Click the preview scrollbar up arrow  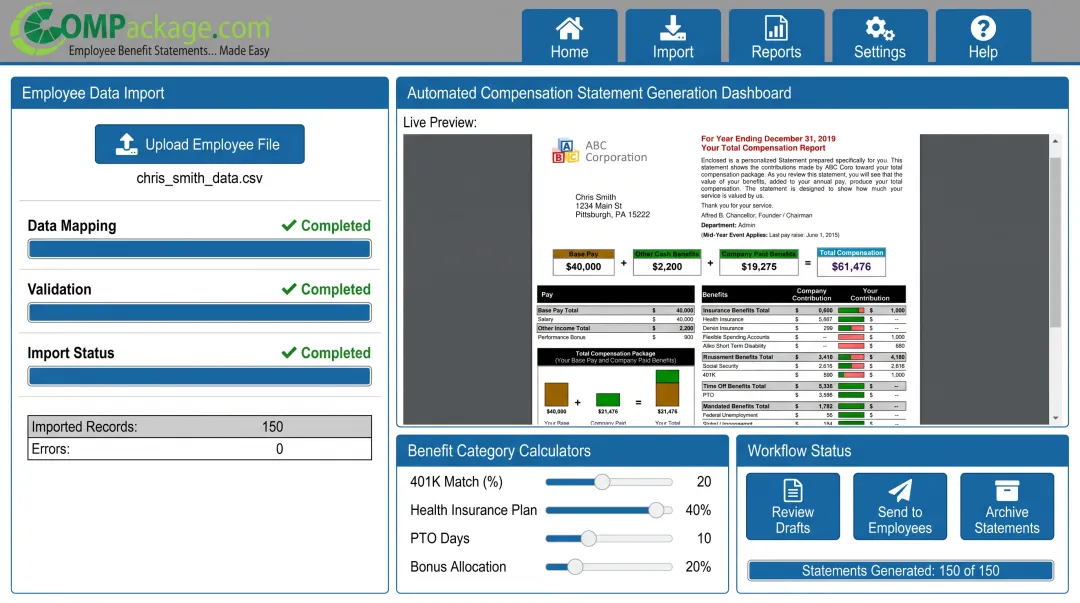1055,141
